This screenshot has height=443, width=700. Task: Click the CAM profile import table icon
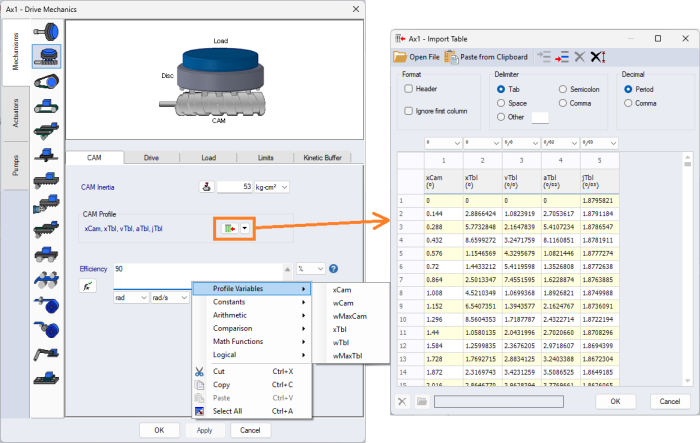(x=232, y=229)
